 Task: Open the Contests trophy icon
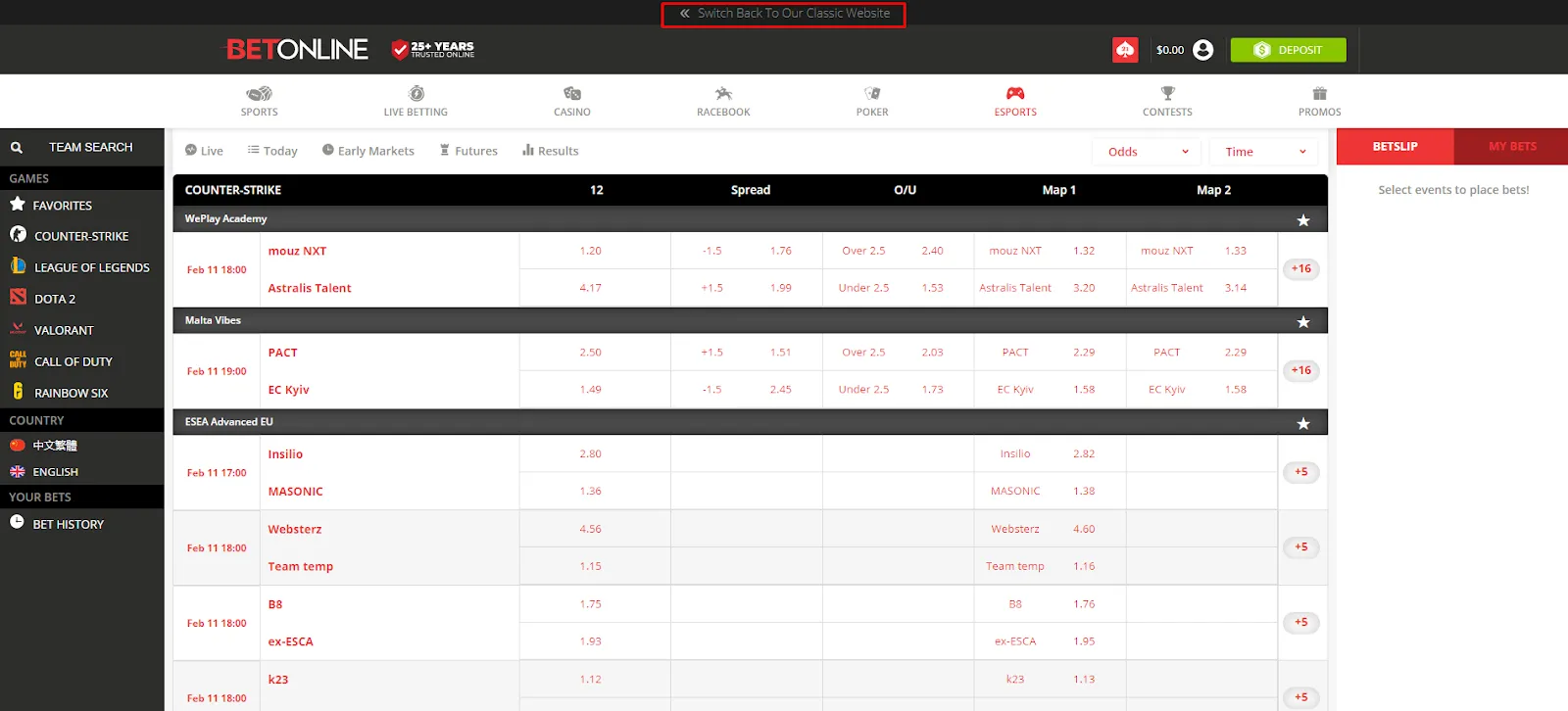point(1167,94)
